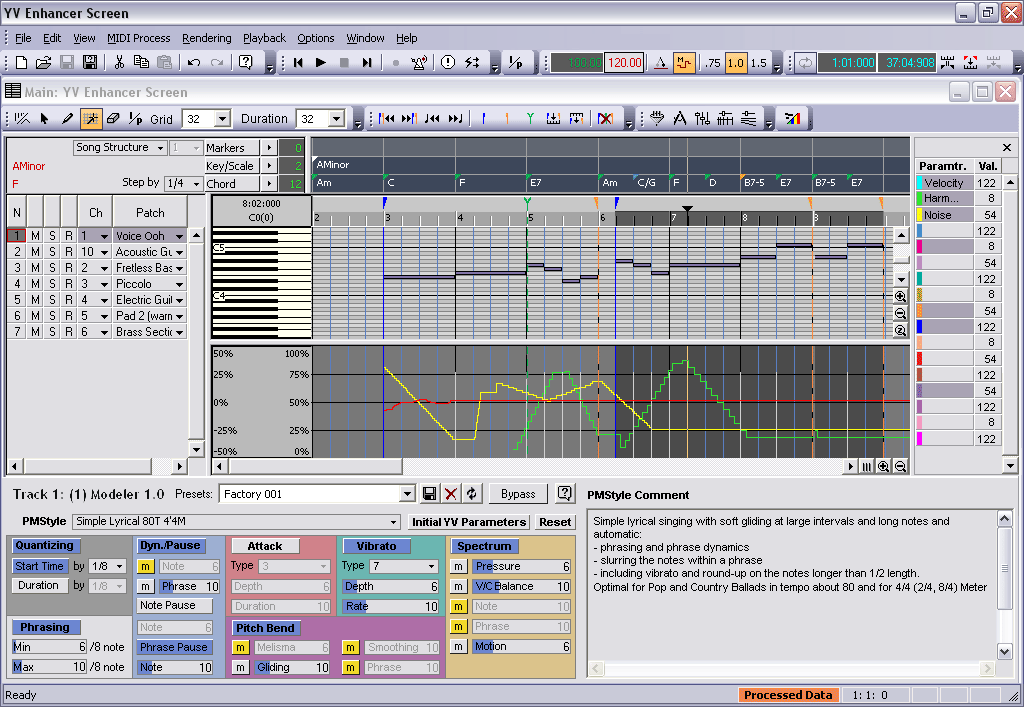Open the Grid value dropdown
The width and height of the screenshot is (1024, 707).
click(x=224, y=118)
